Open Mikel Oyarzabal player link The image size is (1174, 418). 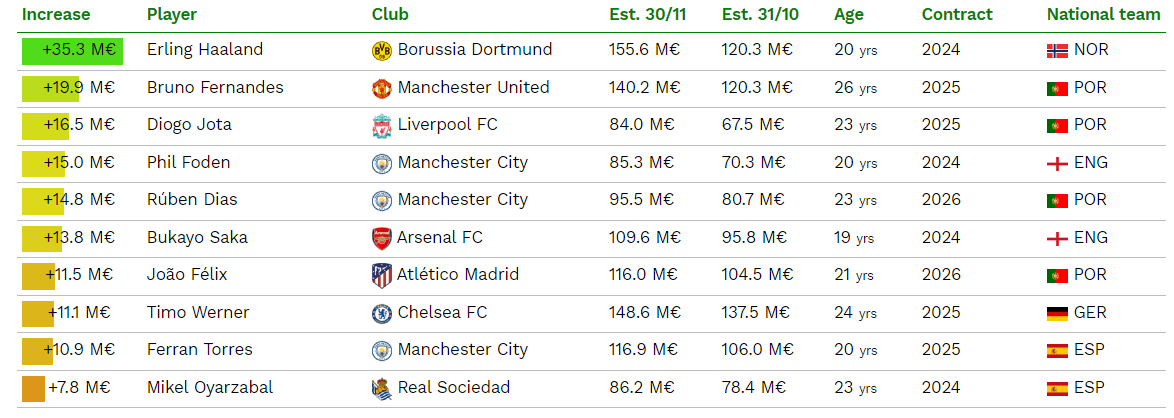pyautogui.click(x=210, y=388)
